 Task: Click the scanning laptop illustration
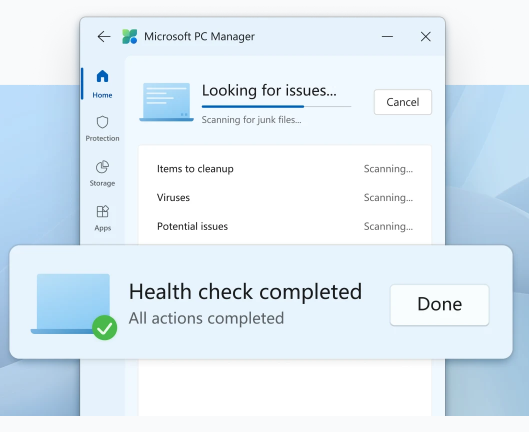167,102
